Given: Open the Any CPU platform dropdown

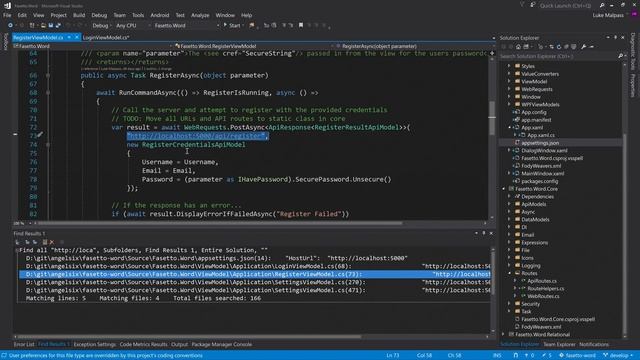Looking at the screenshot, I should tap(133, 25).
